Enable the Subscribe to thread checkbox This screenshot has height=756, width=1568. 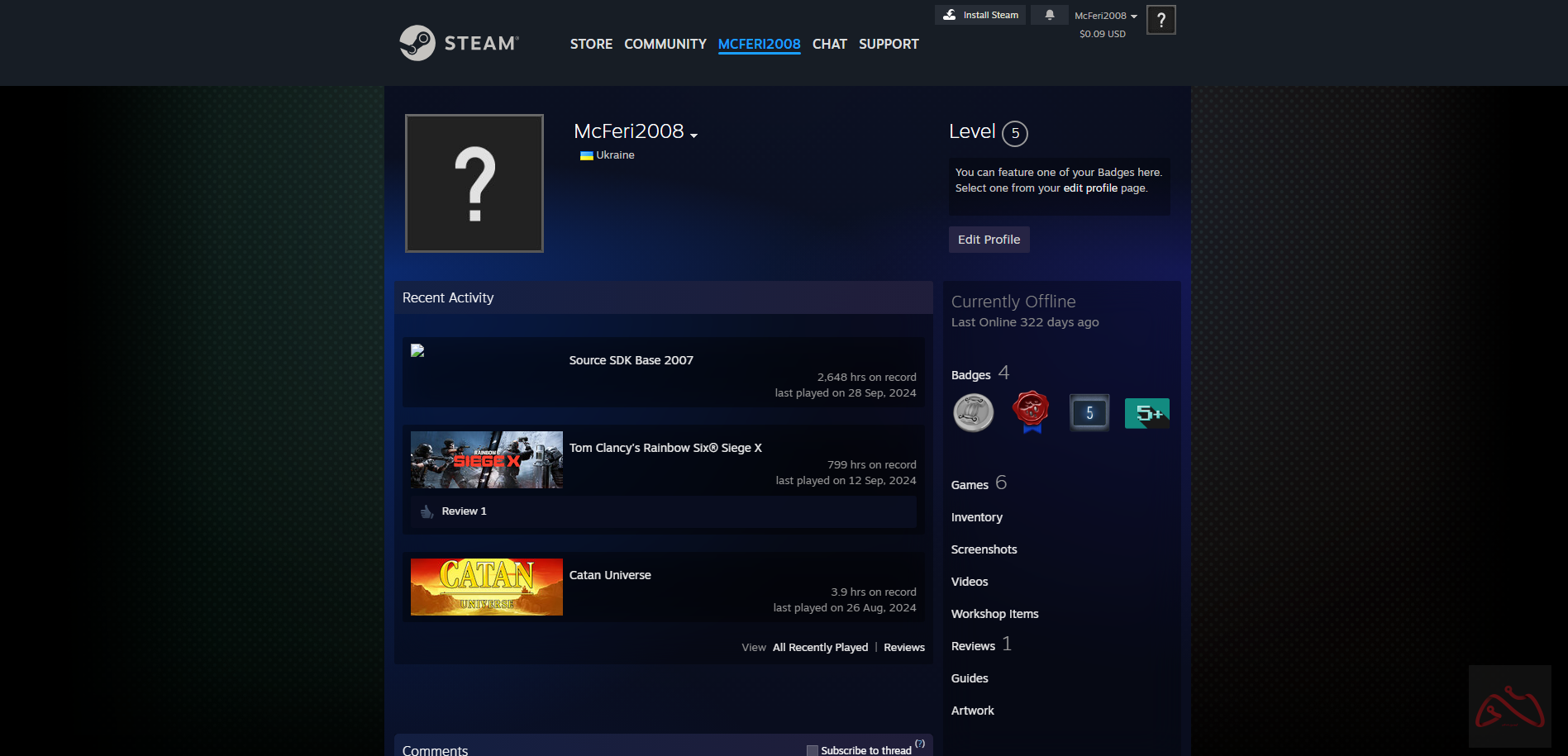pyautogui.click(x=812, y=750)
